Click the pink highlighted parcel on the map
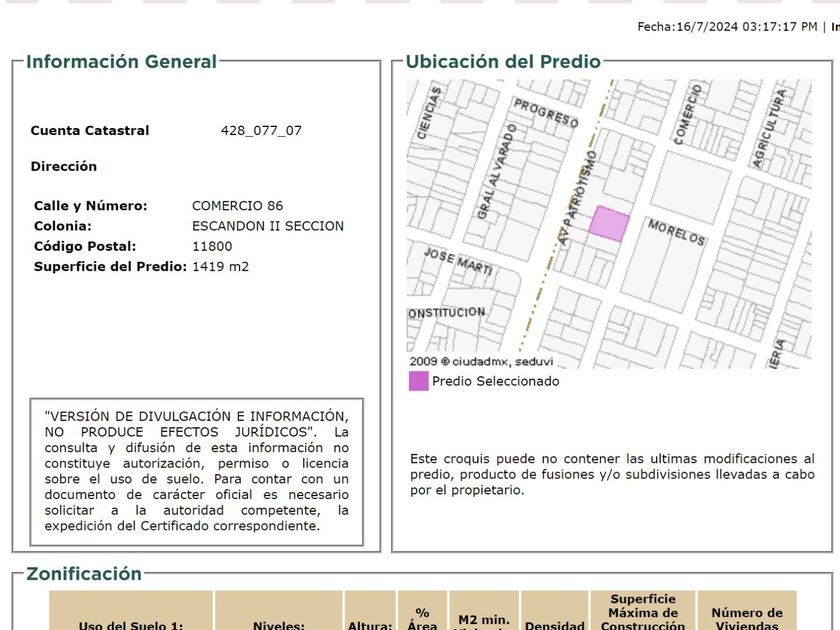 [608, 224]
